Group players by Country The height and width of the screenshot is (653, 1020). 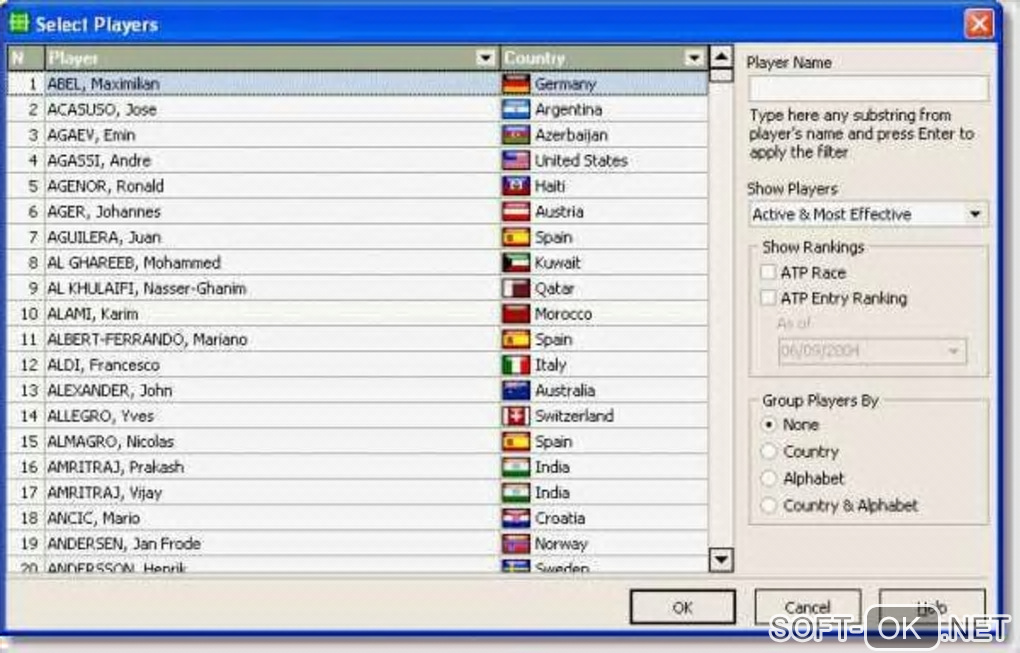769,451
